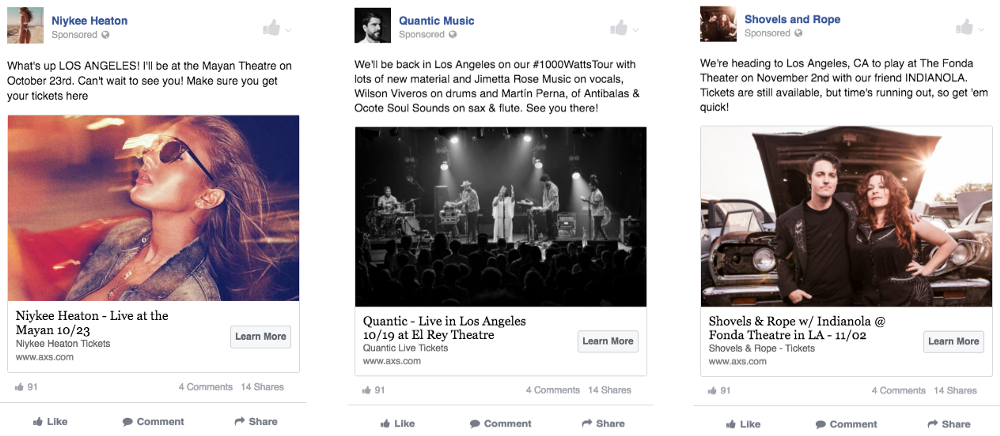Image resolution: width=1000 pixels, height=436 pixels.
Task: Visit the Niykee Heaton page name link
Action: (89, 21)
